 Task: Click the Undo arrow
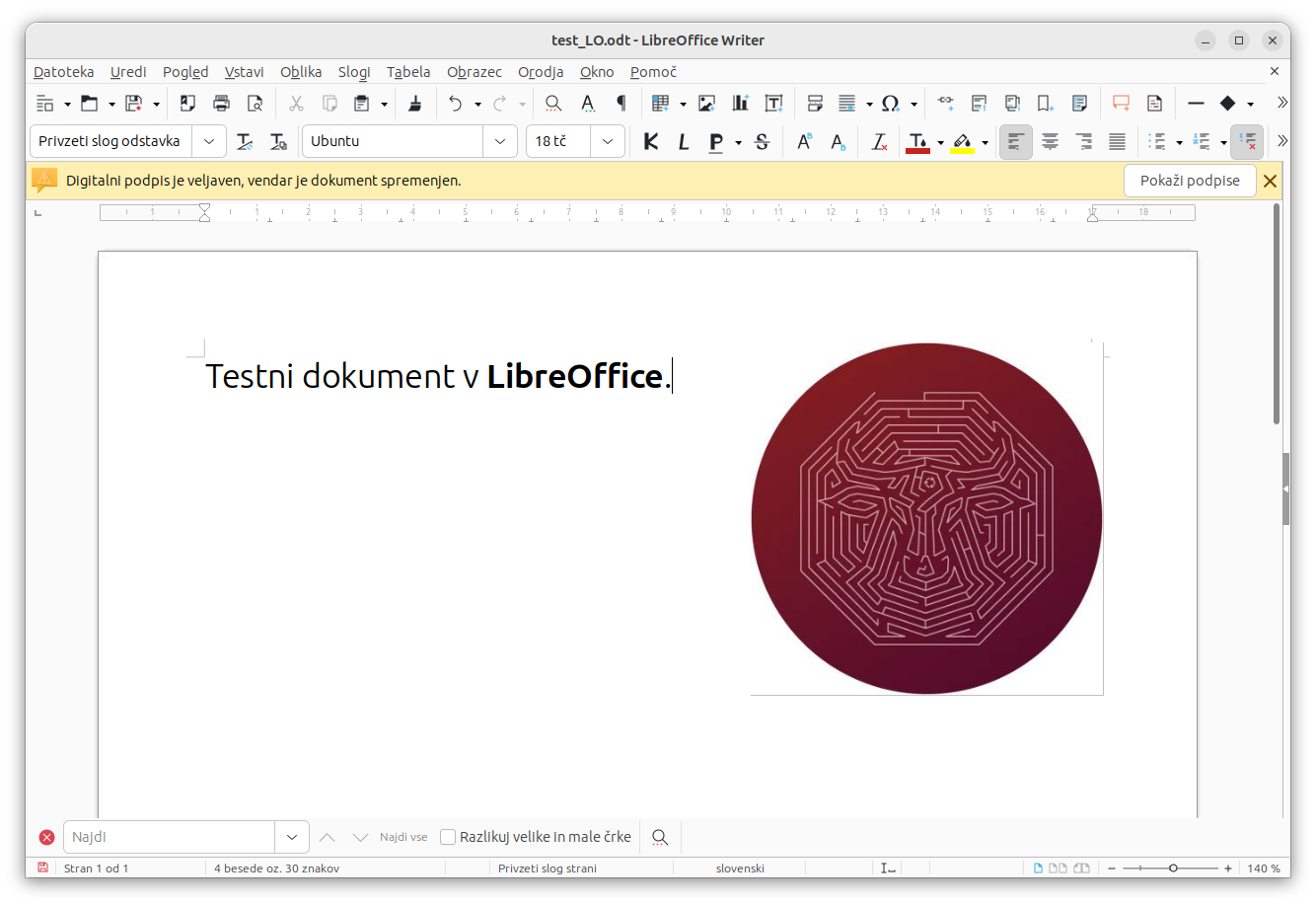[x=455, y=103]
